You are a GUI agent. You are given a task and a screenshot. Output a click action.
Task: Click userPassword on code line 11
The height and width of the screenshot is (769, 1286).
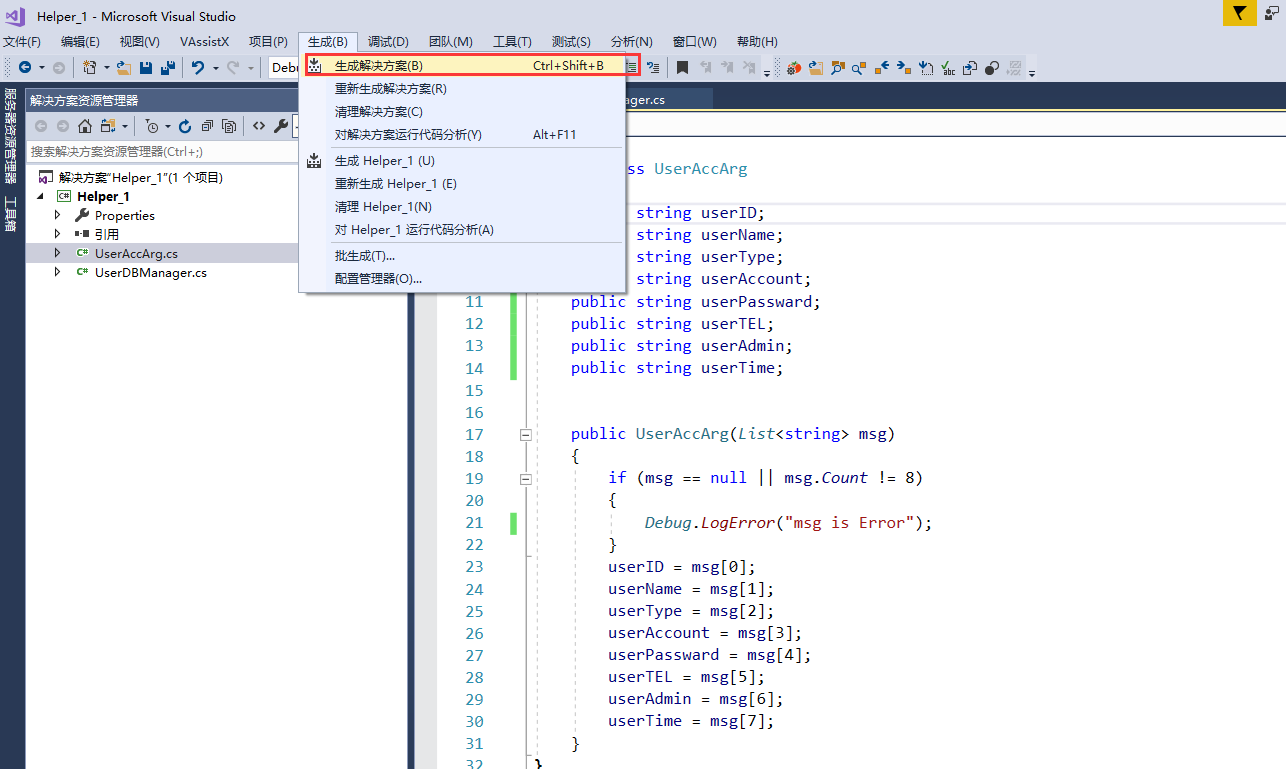tap(757, 301)
